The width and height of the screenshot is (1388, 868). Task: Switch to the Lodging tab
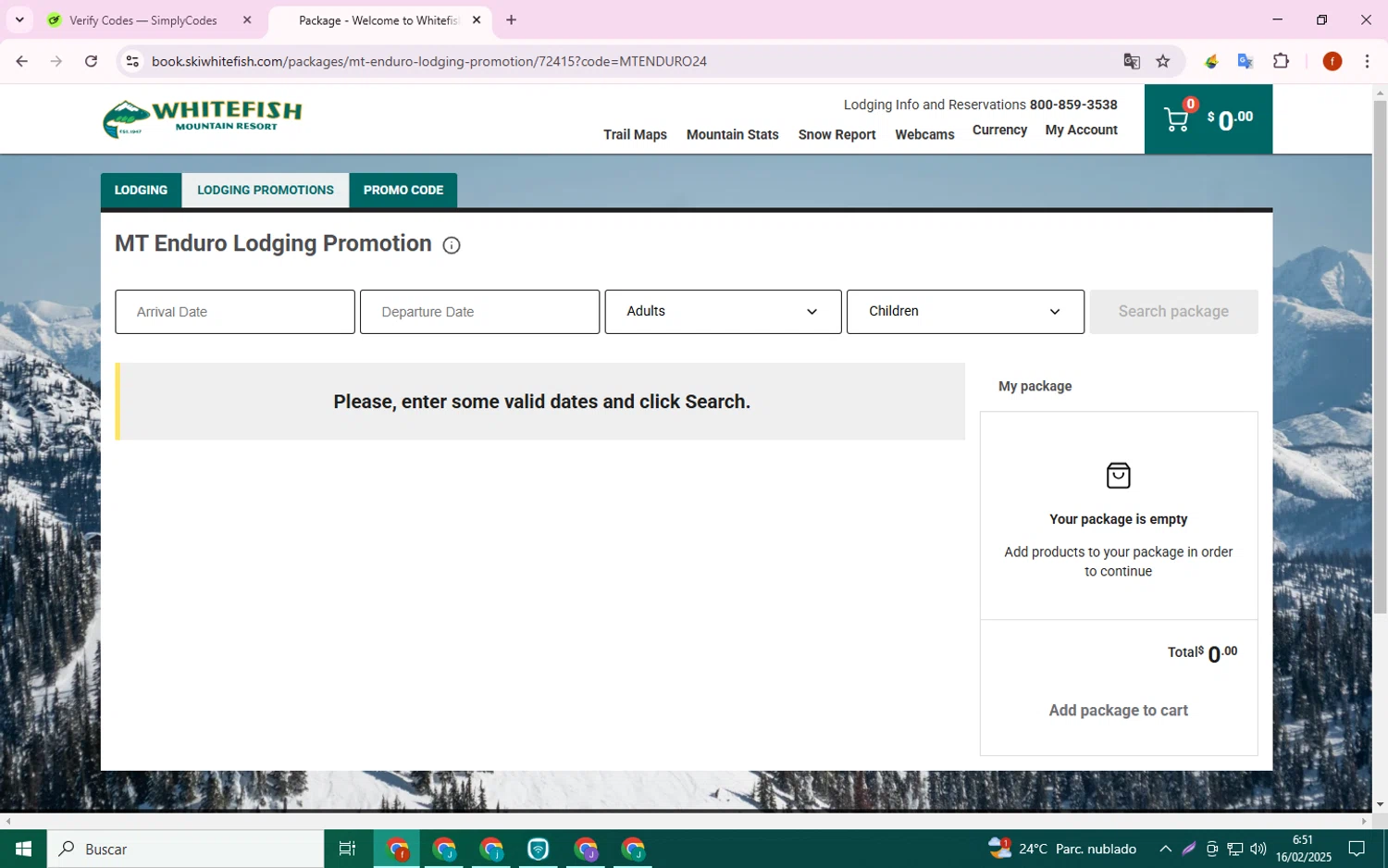(141, 191)
